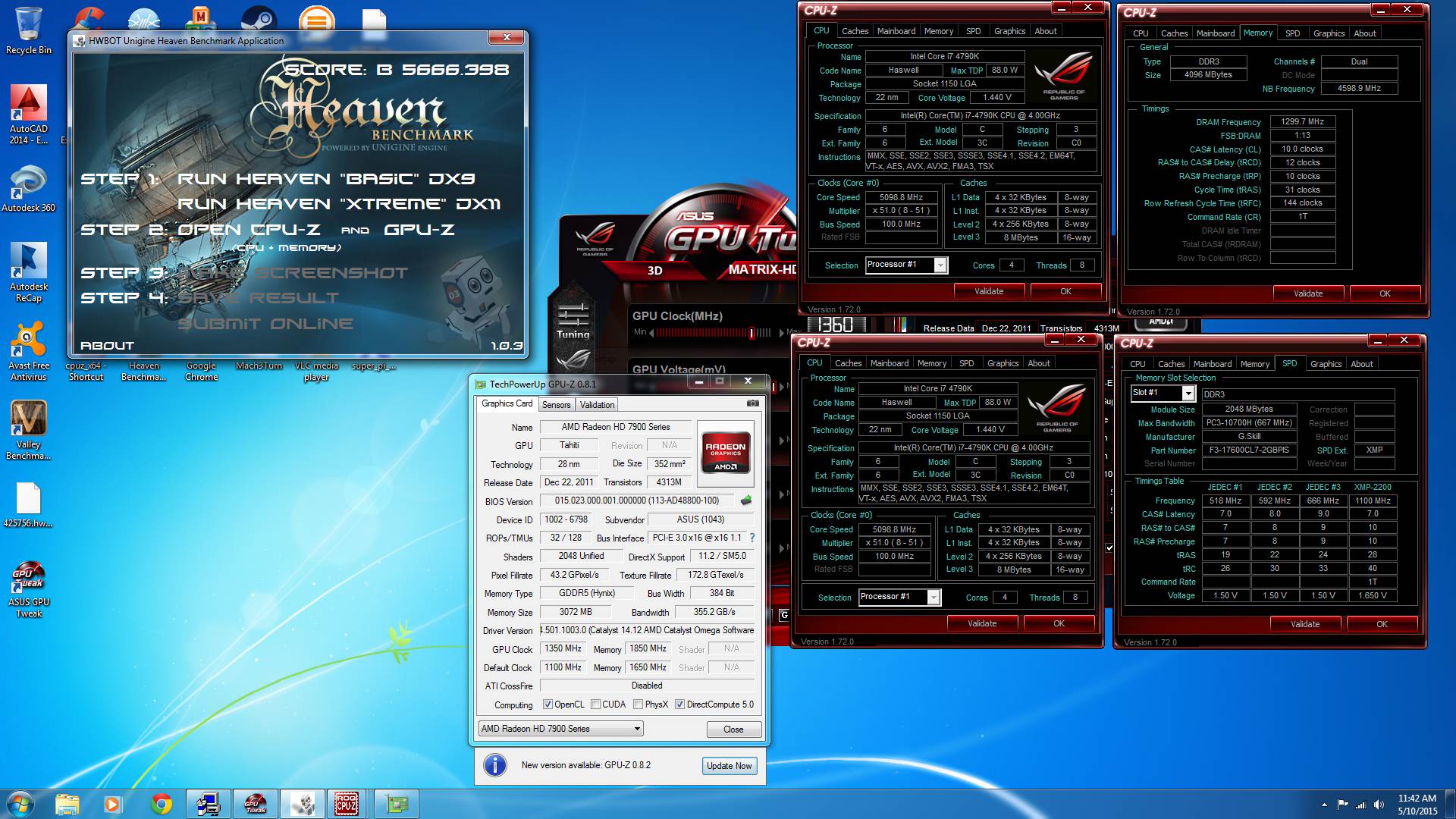The image size is (1456, 819).
Task: Click the blue info icon beside the GPU-Z update notice
Action: click(x=495, y=765)
